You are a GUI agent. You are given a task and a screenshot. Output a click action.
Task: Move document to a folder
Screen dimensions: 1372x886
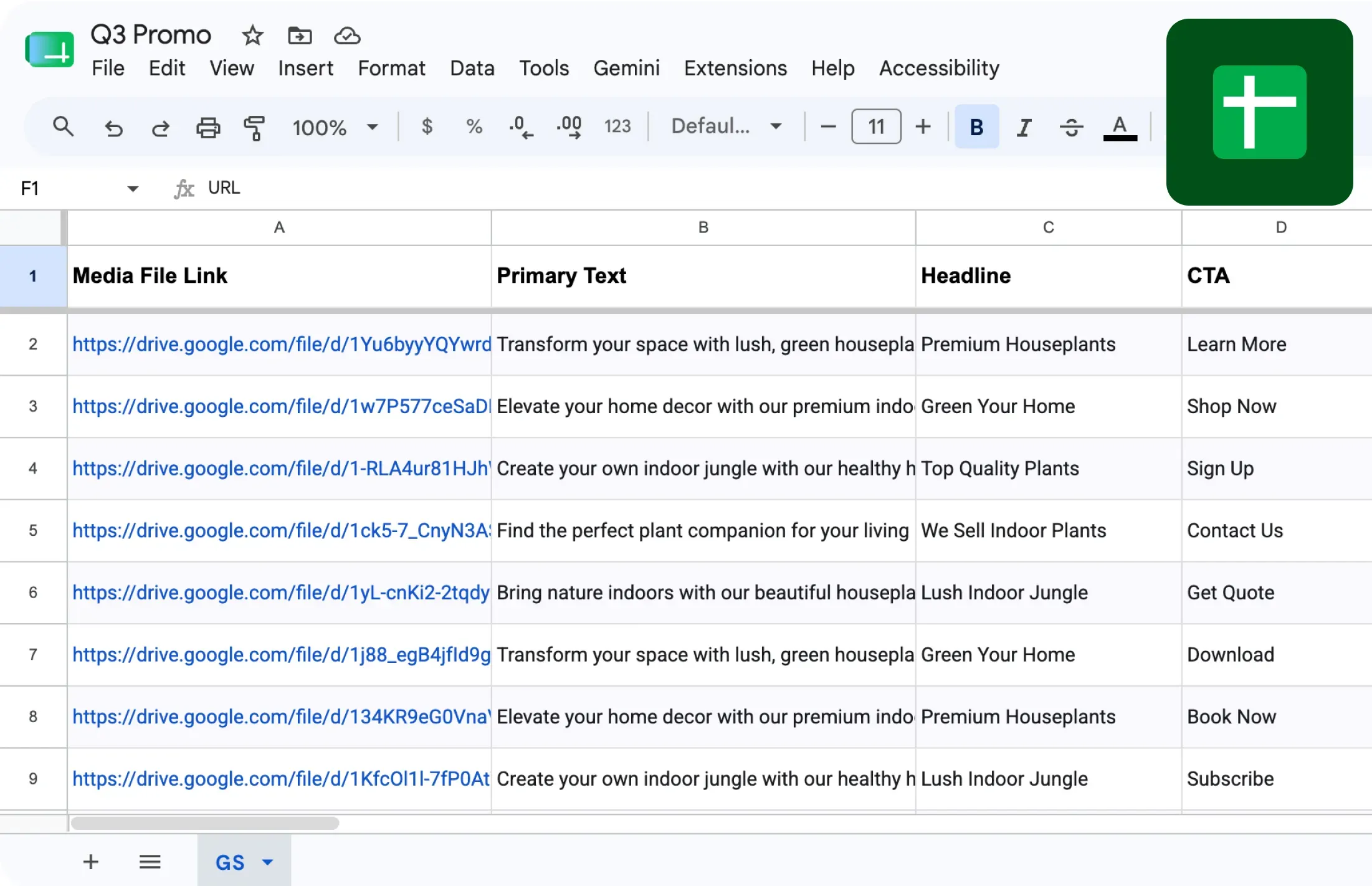pyautogui.click(x=300, y=36)
